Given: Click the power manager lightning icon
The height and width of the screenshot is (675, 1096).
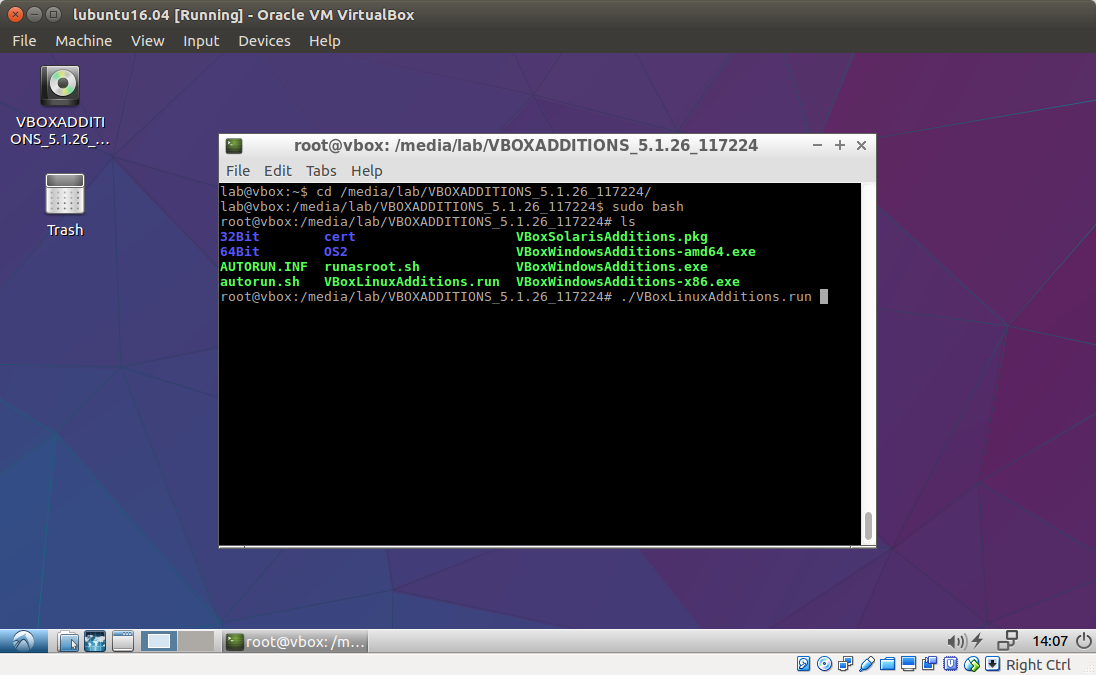Looking at the screenshot, I should pos(977,641).
